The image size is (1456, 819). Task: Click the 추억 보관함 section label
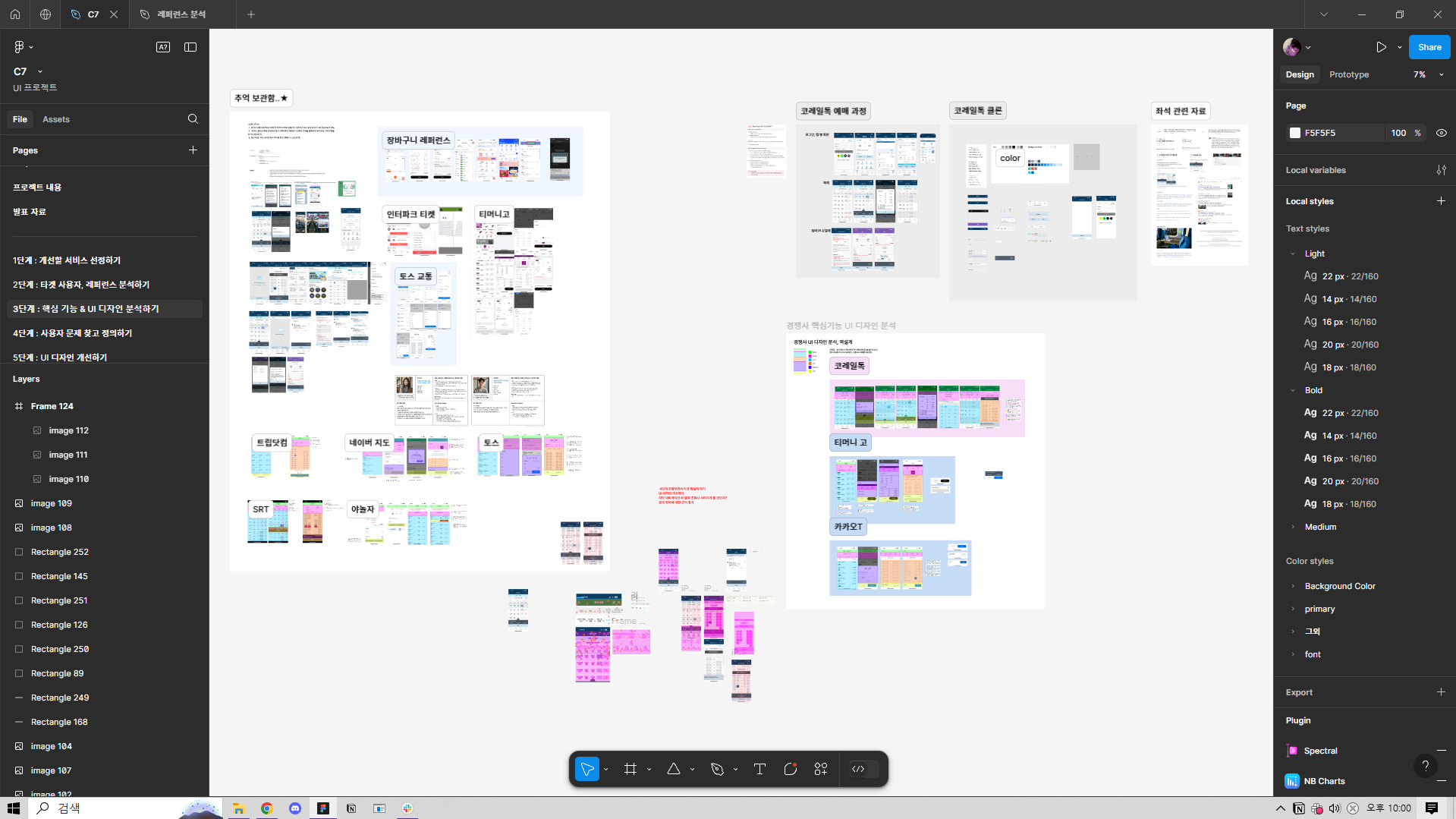coord(261,98)
